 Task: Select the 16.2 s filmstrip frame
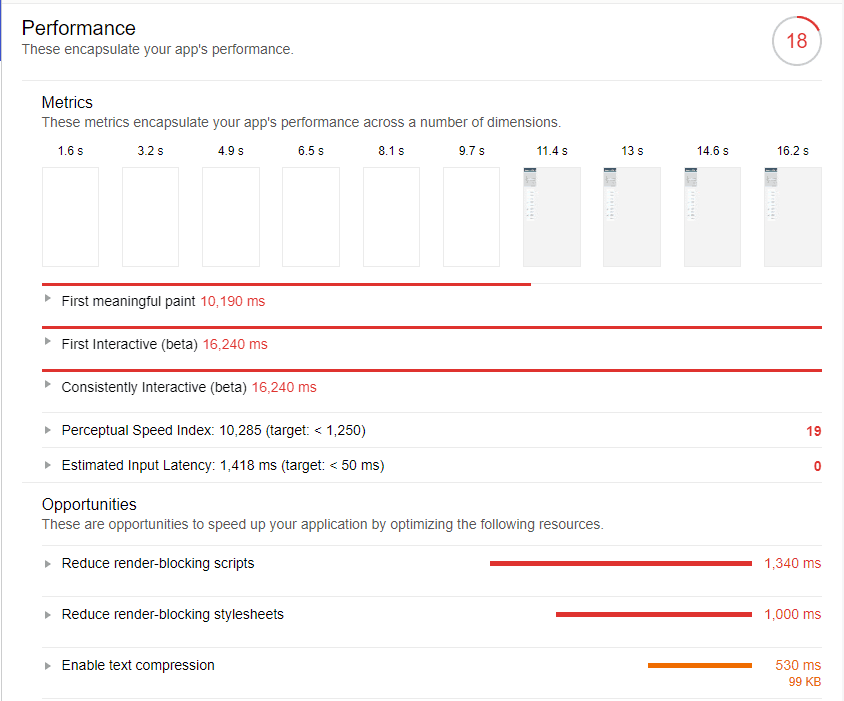[792, 217]
